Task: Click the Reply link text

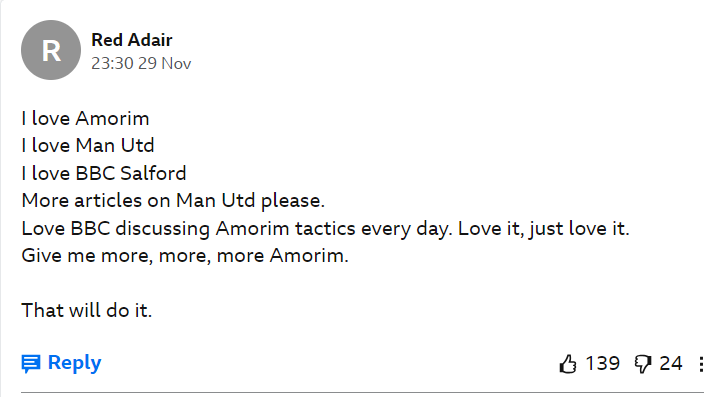Action: point(74,363)
